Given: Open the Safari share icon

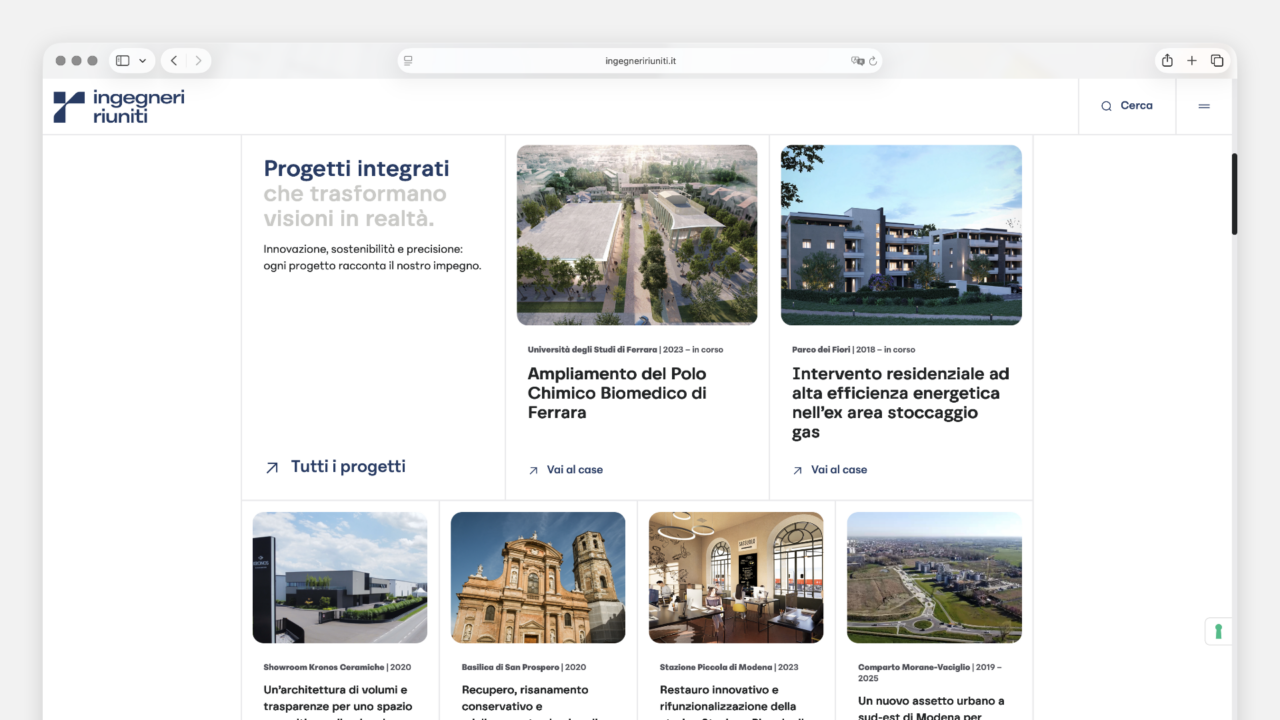Looking at the screenshot, I should [1167, 61].
